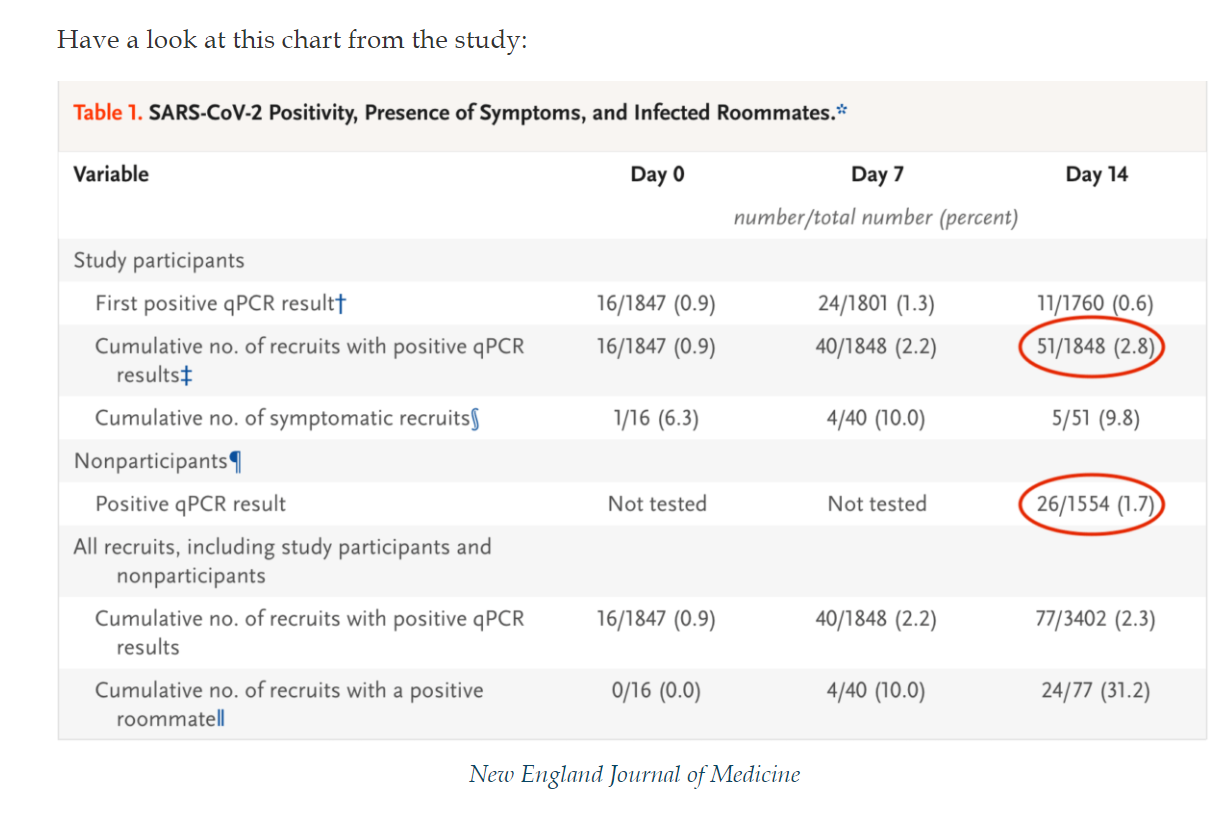Click the red-circled 26/1554 (1.7) value
This screenshot has width=1215, height=815.
click(x=1092, y=503)
